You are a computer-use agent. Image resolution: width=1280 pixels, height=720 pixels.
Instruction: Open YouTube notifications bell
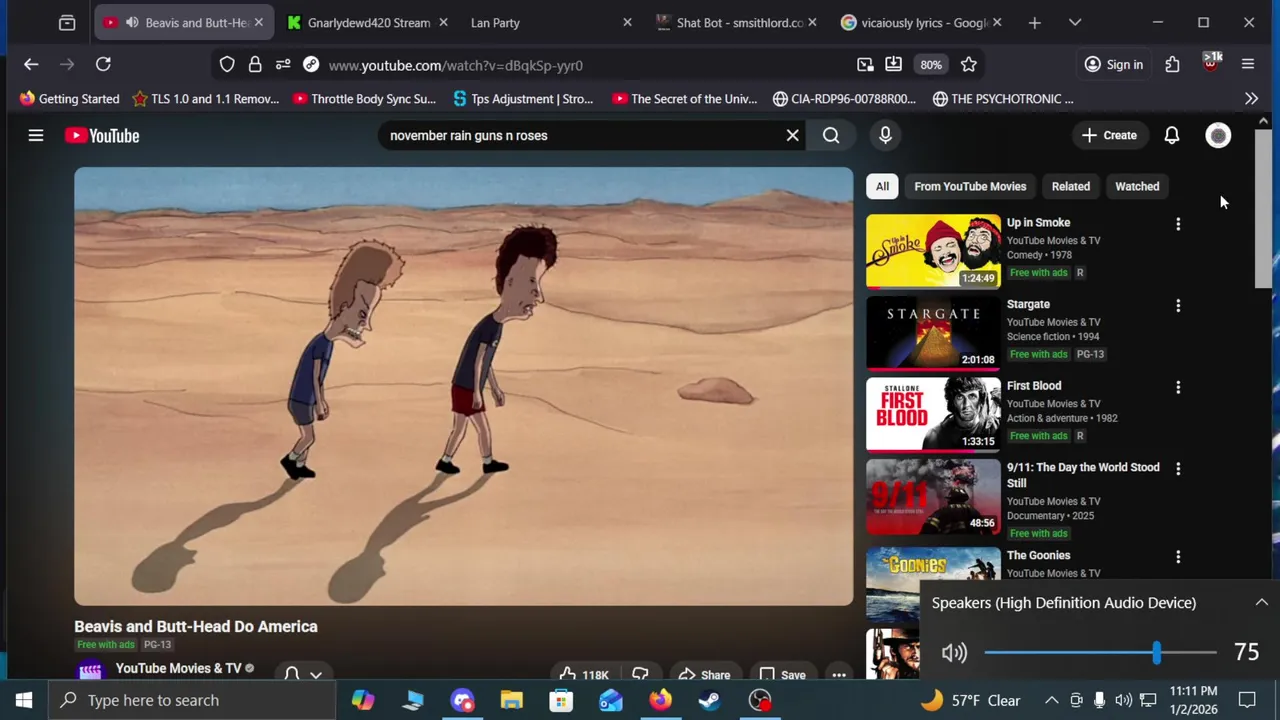point(1171,135)
